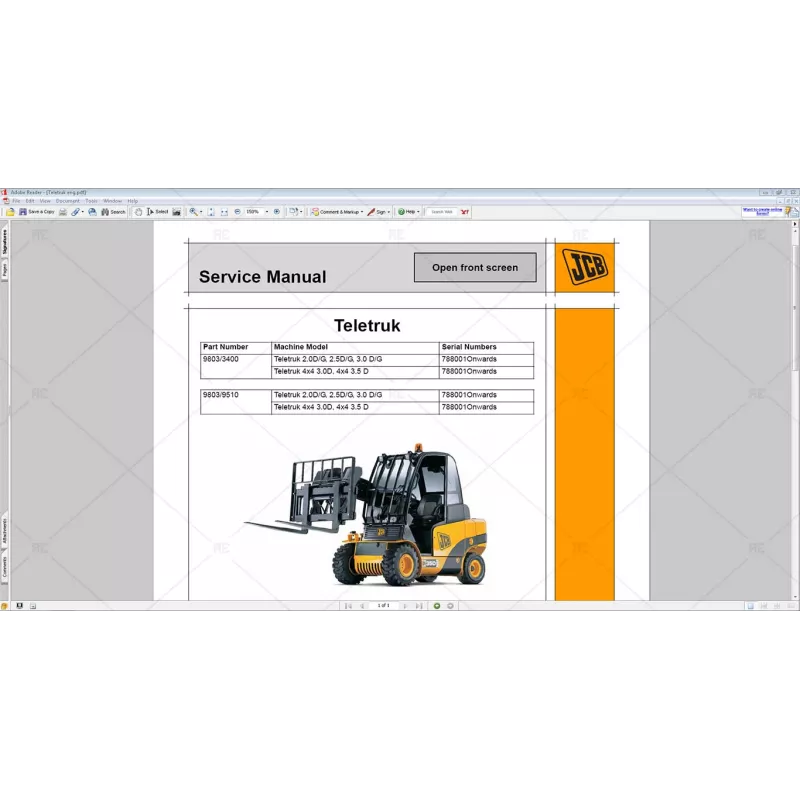
Task: Show the Signatures panel
Action: 7,239
